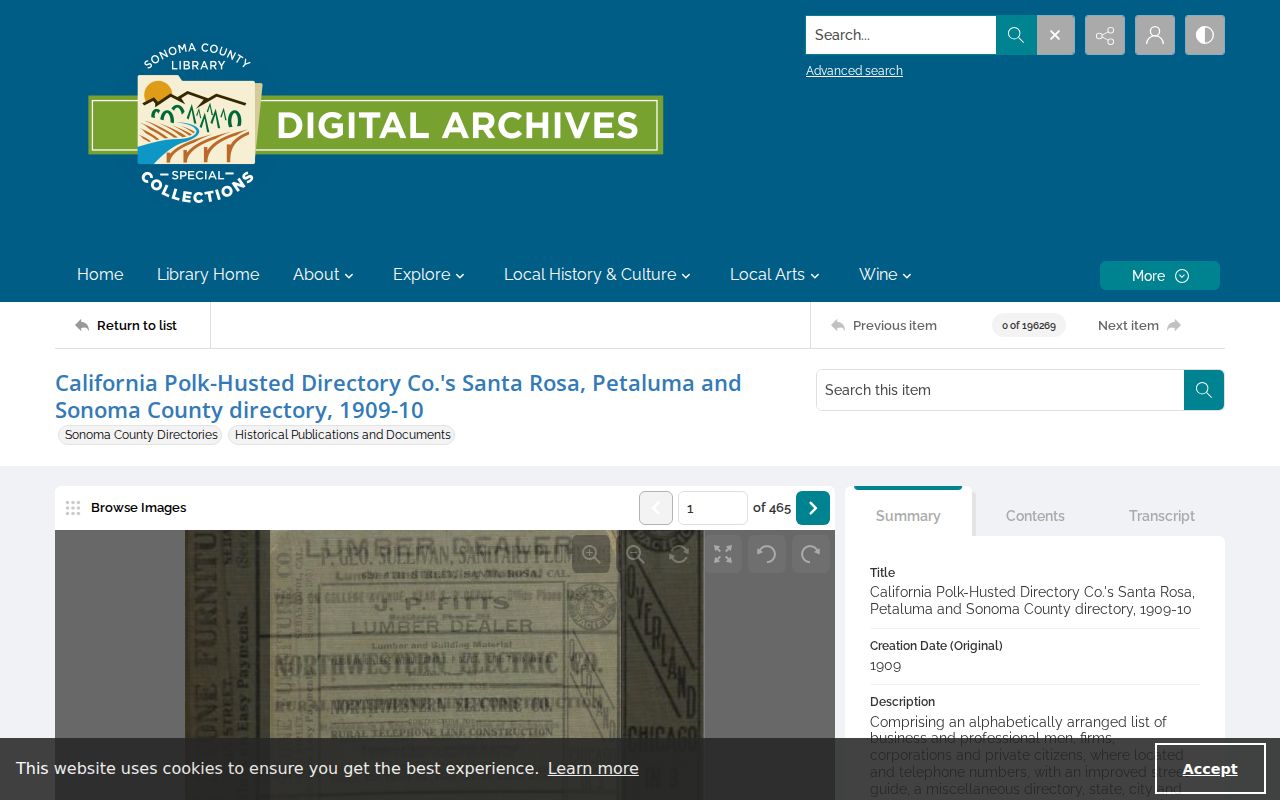Expand the About menu
This screenshot has height=800, width=1280.
323,275
